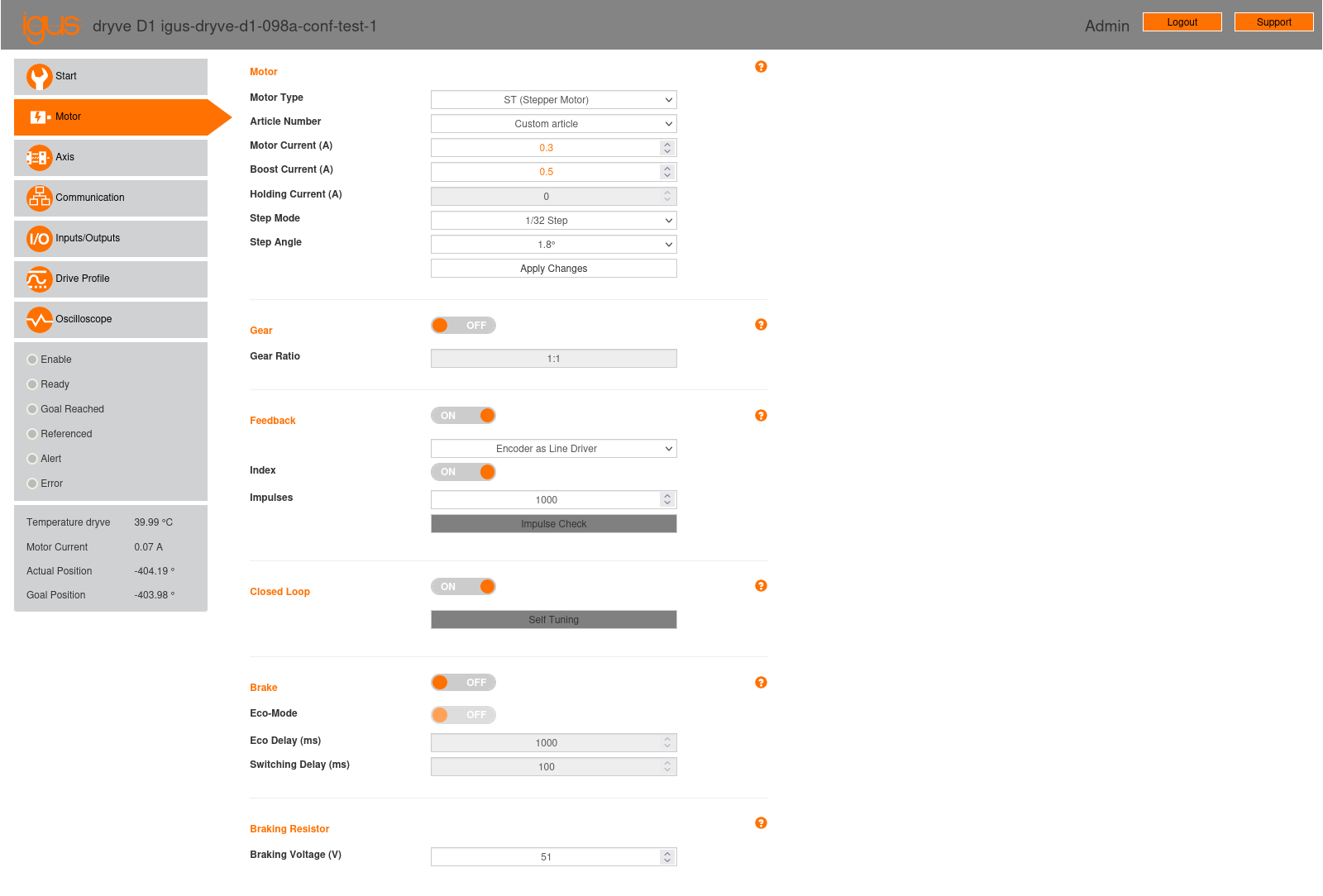Select the Motor menu item
Image resolution: width=1323 pixels, height=896 pixels.
[x=111, y=117]
